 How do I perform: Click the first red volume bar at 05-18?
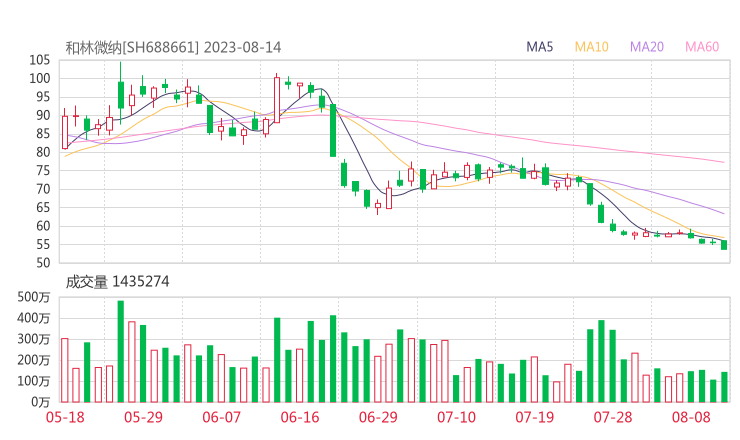pyautogui.click(x=65, y=370)
